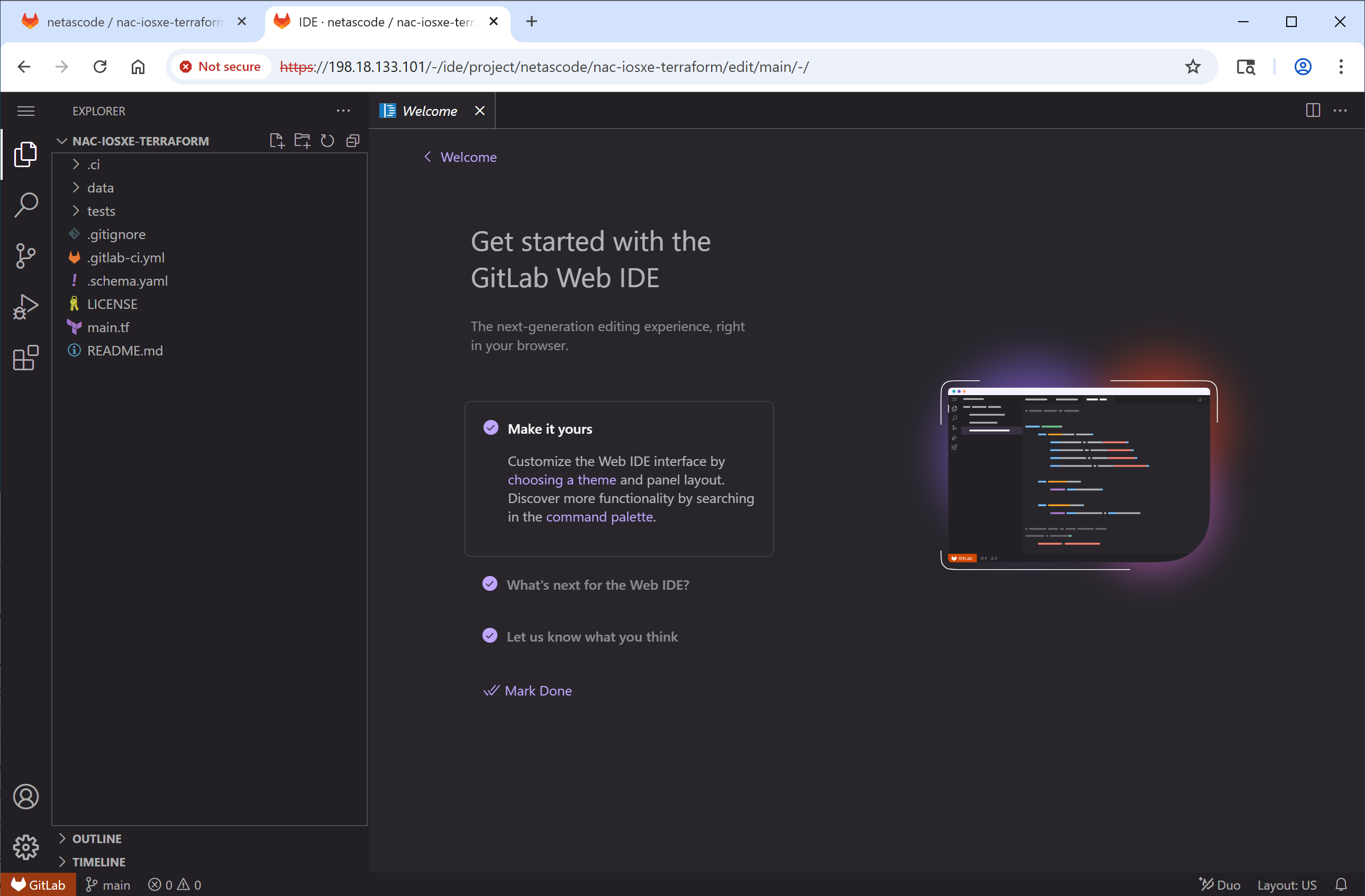Screen dimensions: 1365x896
Task: Close the Welcome editor tab
Action: pyautogui.click(x=480, y=111)
